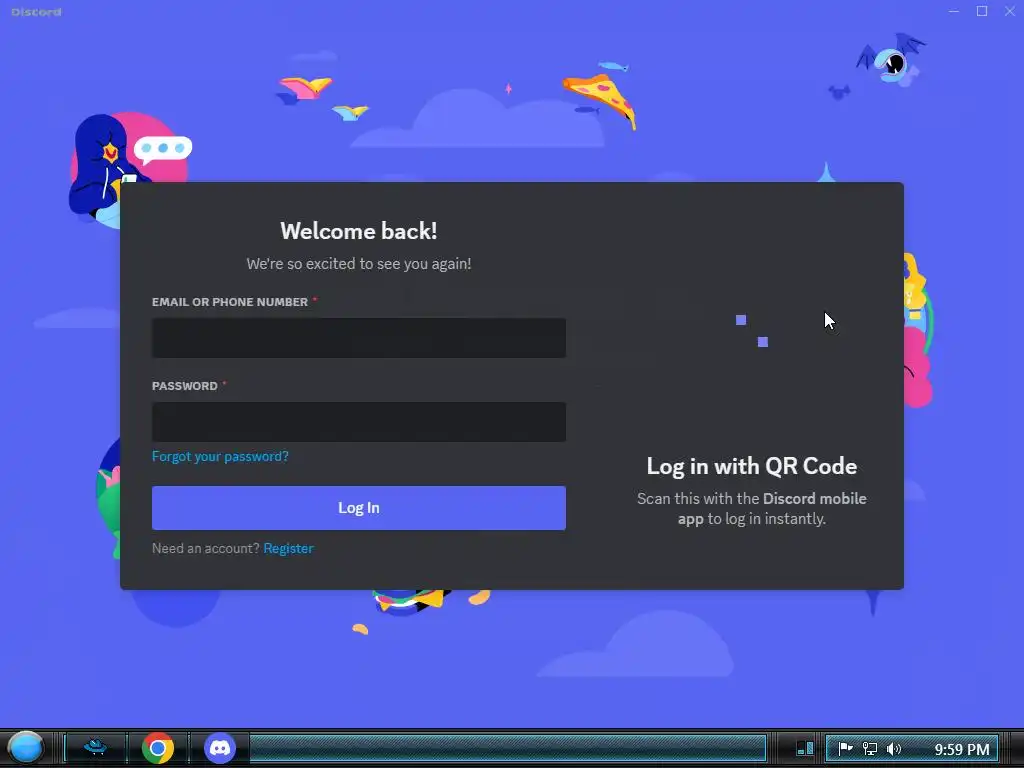
Task: Open the Start menu orb
Action: pos(26,748)
